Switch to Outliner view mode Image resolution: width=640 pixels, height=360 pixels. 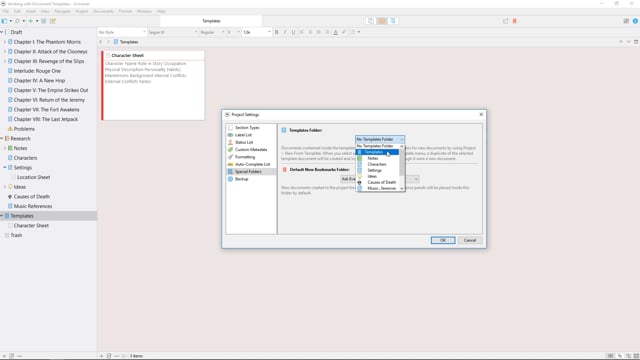click(393, 21)
